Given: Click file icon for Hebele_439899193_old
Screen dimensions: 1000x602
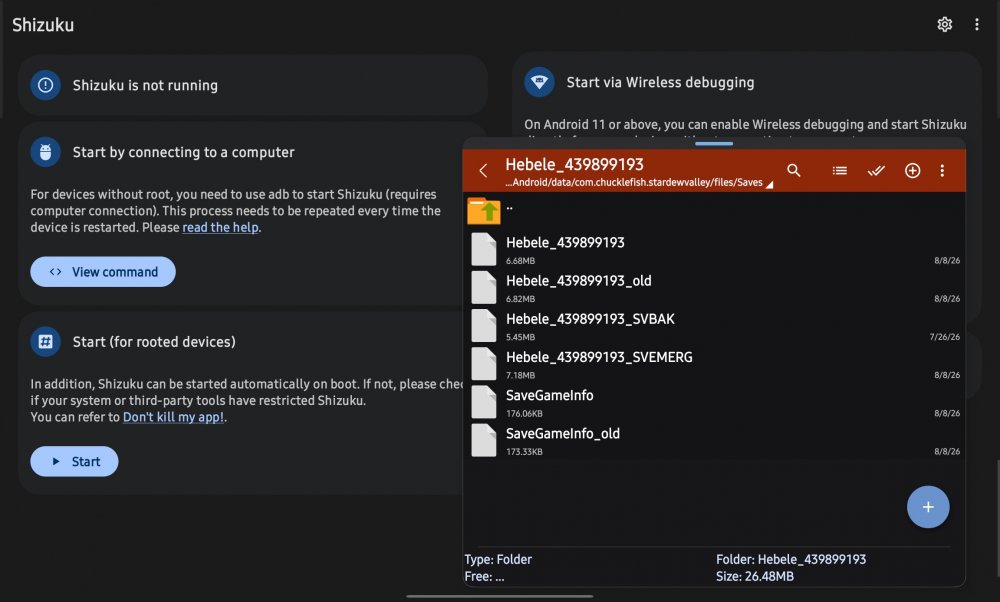Looking at the screenshot, I should tap(483, 287).
